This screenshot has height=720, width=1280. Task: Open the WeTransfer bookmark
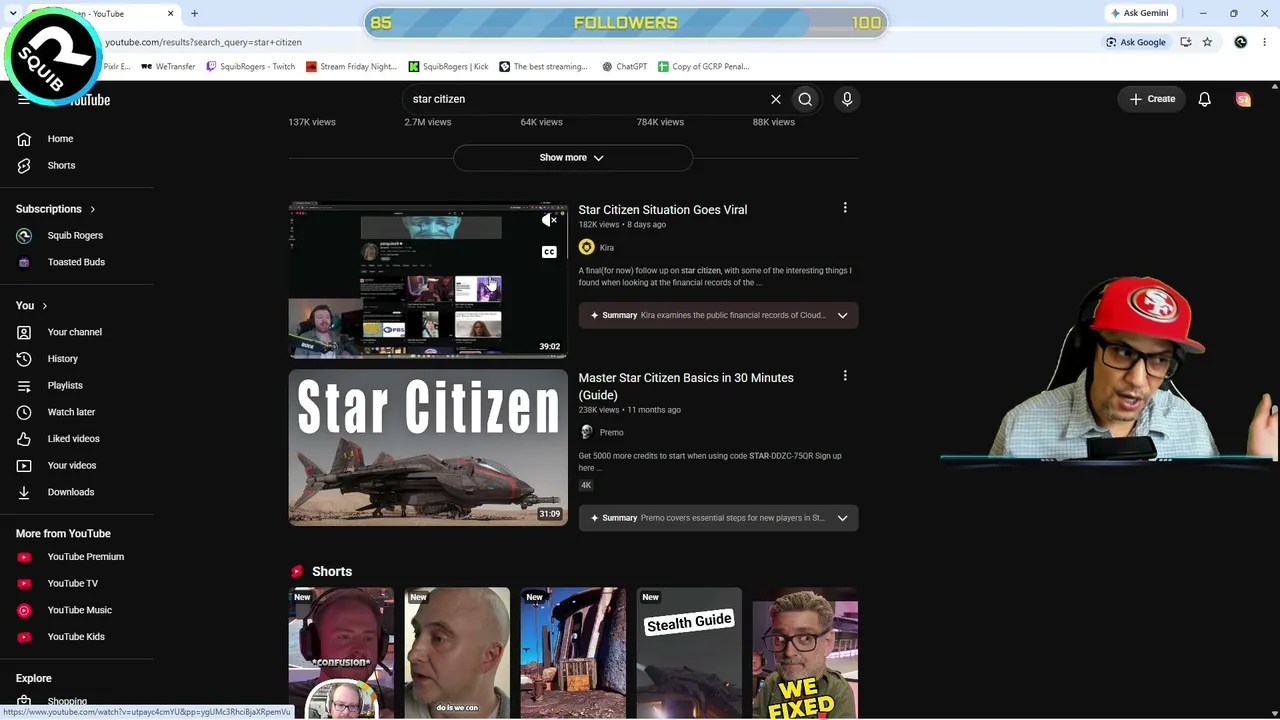point(168,67)
